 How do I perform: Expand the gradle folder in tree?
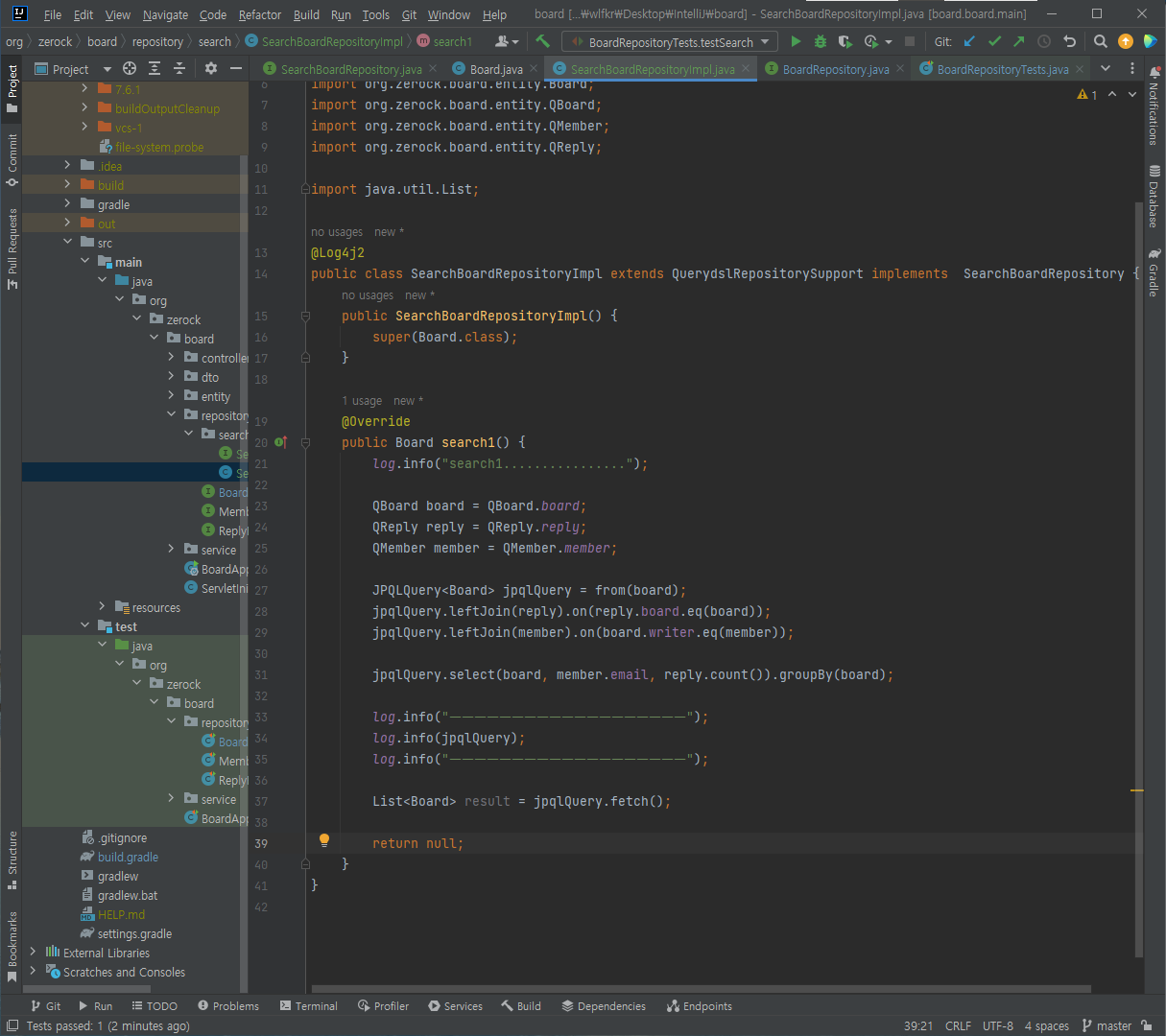pyautogui.click(x=67, y=203)
